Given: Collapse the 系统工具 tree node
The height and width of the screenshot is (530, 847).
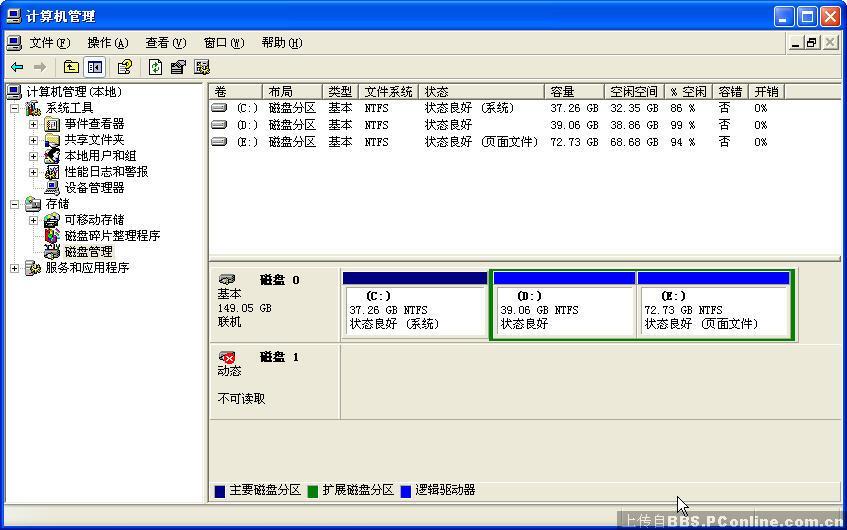Looking at the screenshot, I should 15,109.
